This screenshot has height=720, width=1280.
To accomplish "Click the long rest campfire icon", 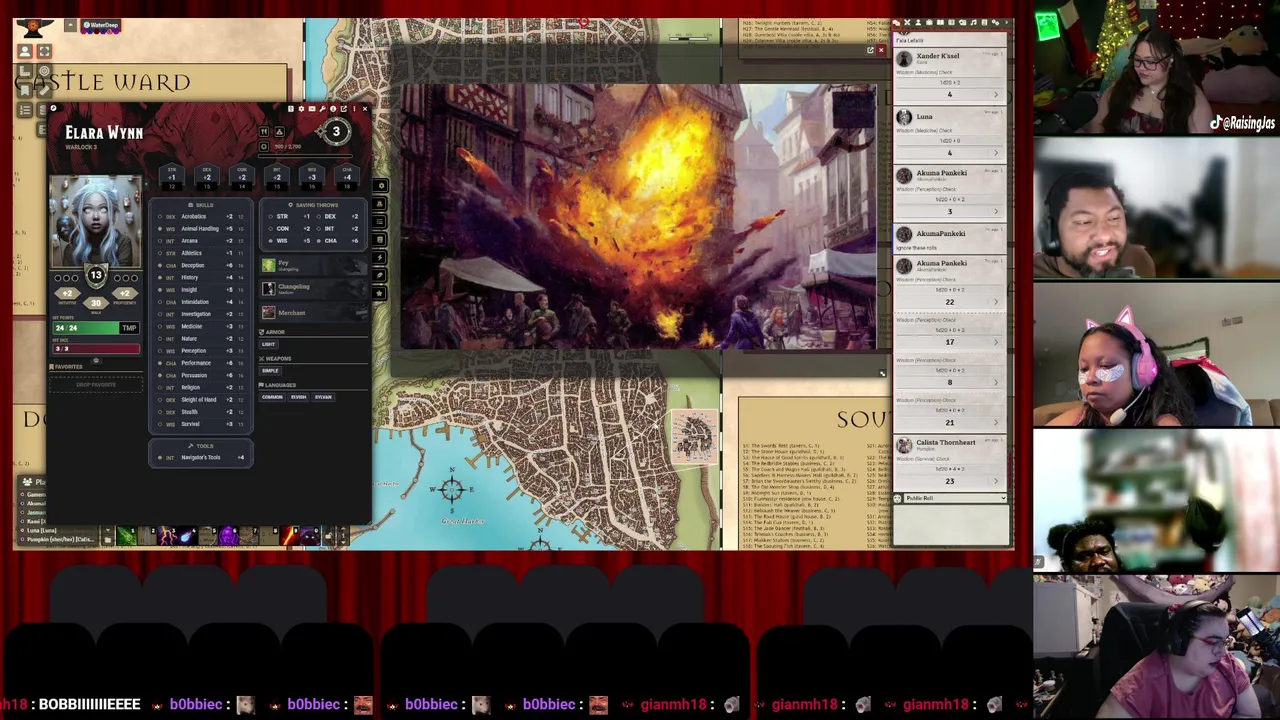I will click(279, 131).
